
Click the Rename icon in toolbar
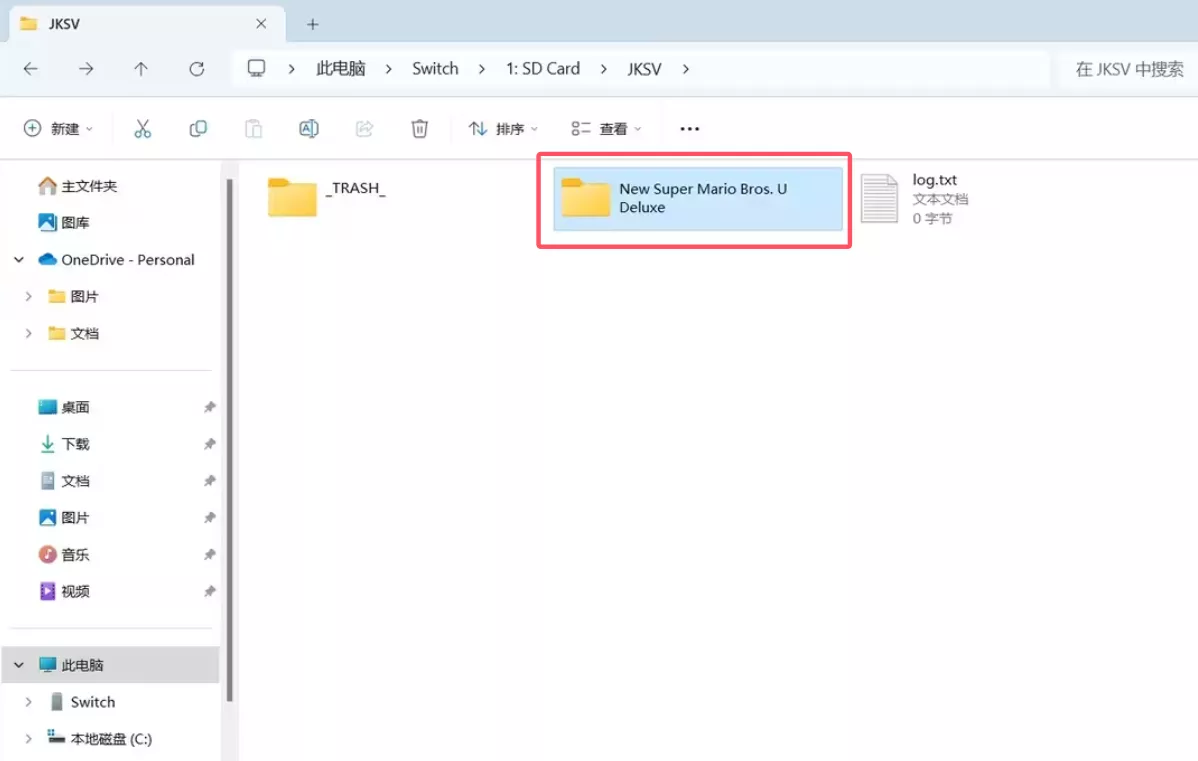click(309, 128)
